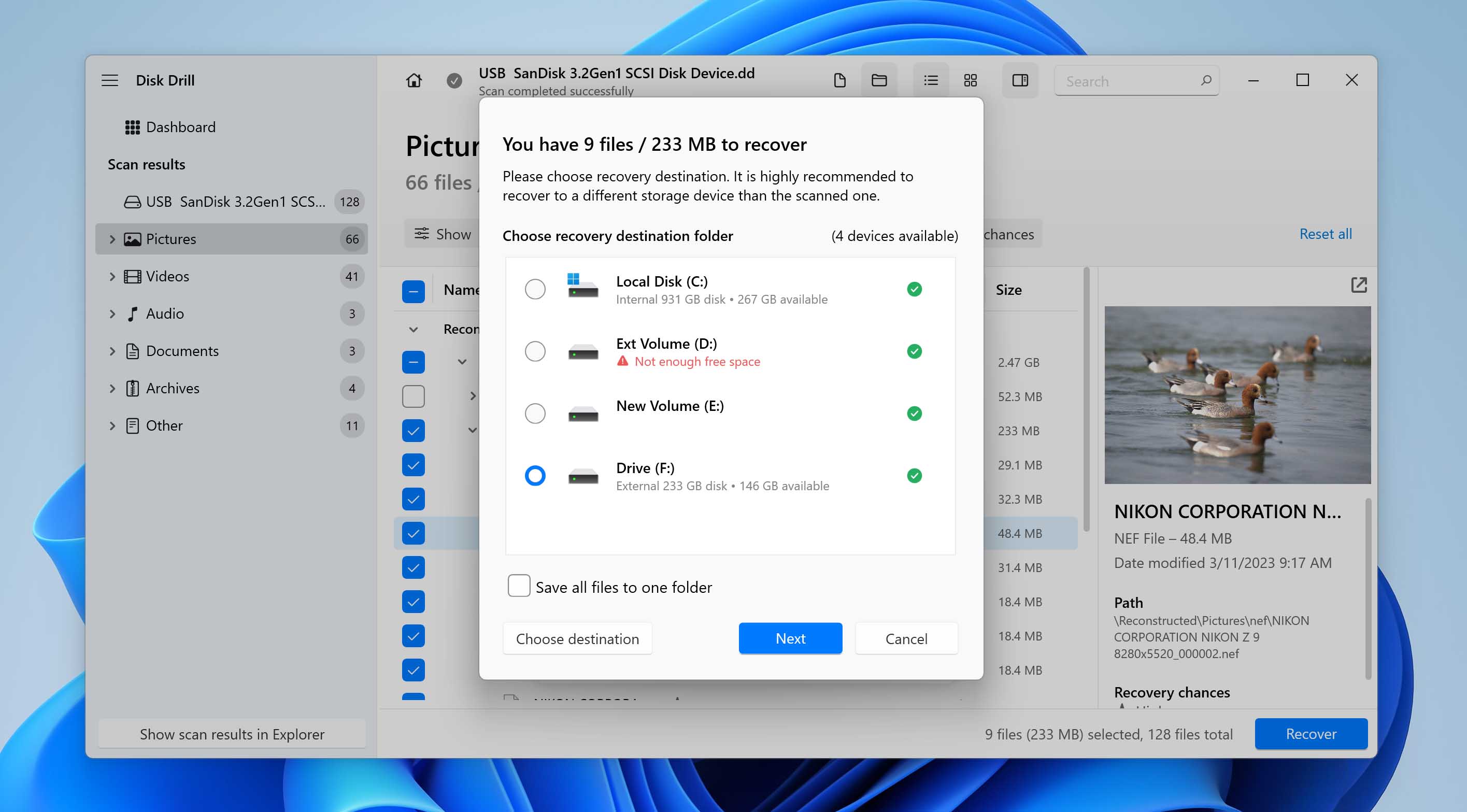Open Dashboard in the sidebar

click(x=180, y=127)
